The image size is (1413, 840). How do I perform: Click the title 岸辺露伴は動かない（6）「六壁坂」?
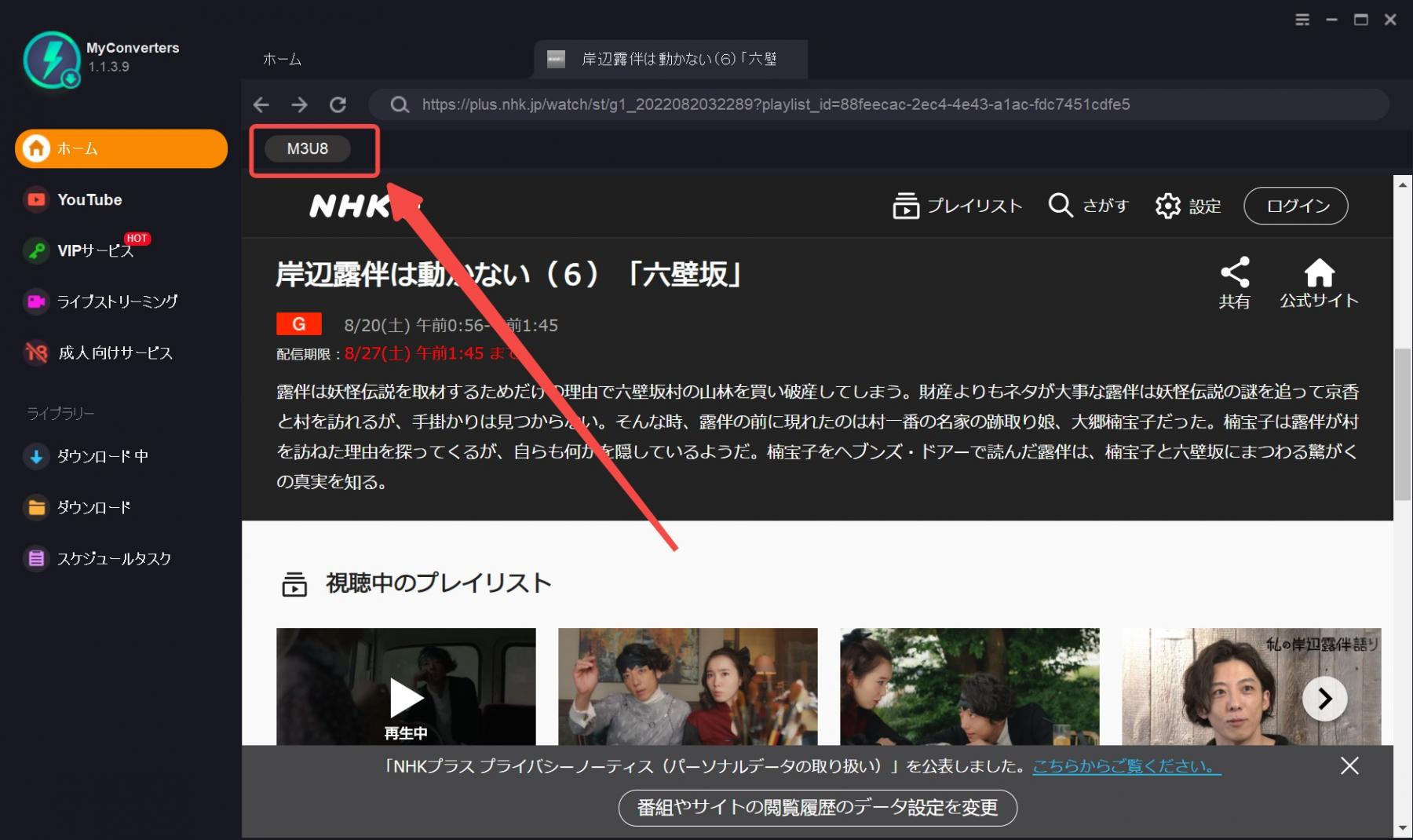(509, 274)
